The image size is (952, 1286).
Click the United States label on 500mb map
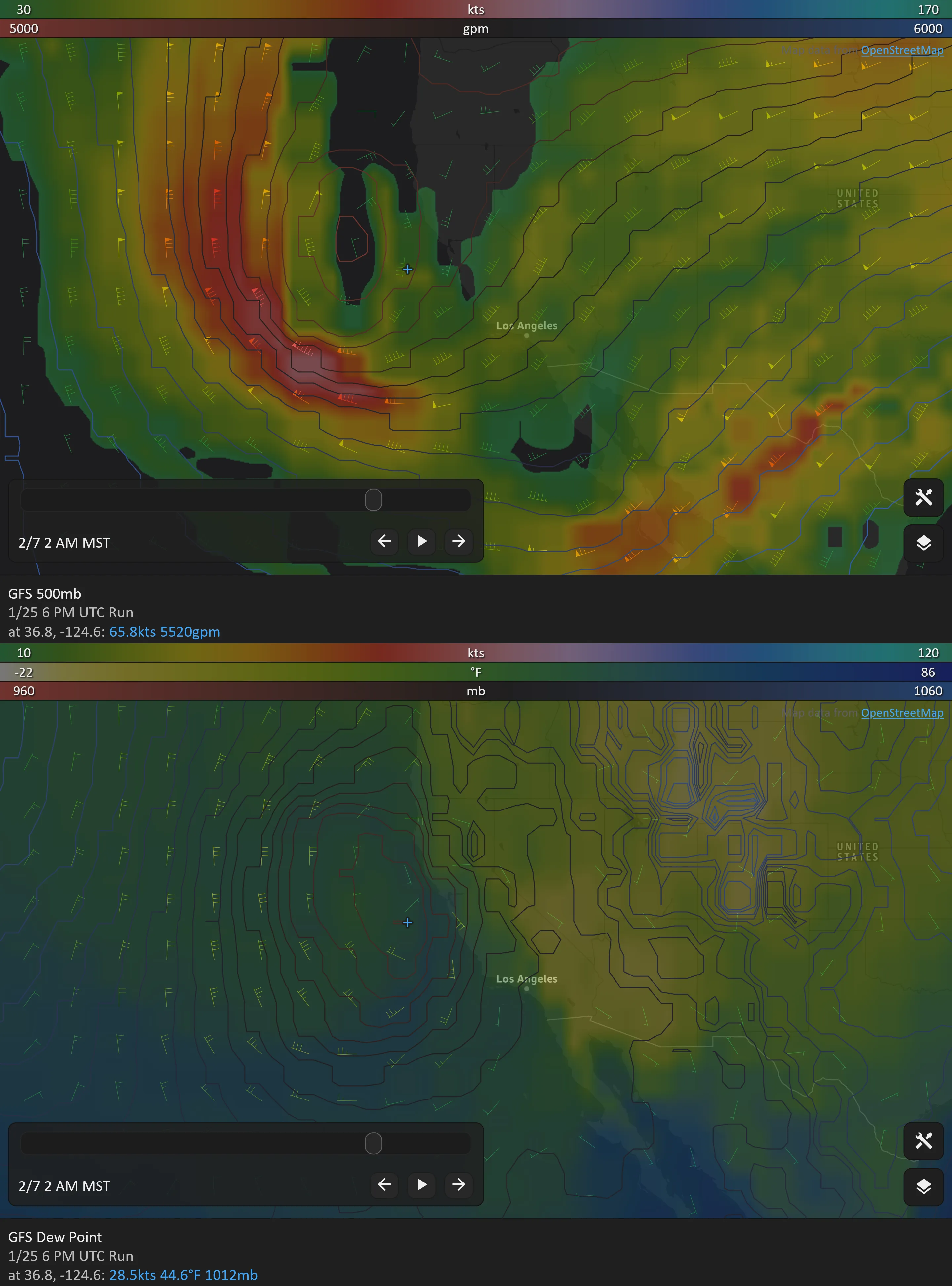[x=857, y=199]
